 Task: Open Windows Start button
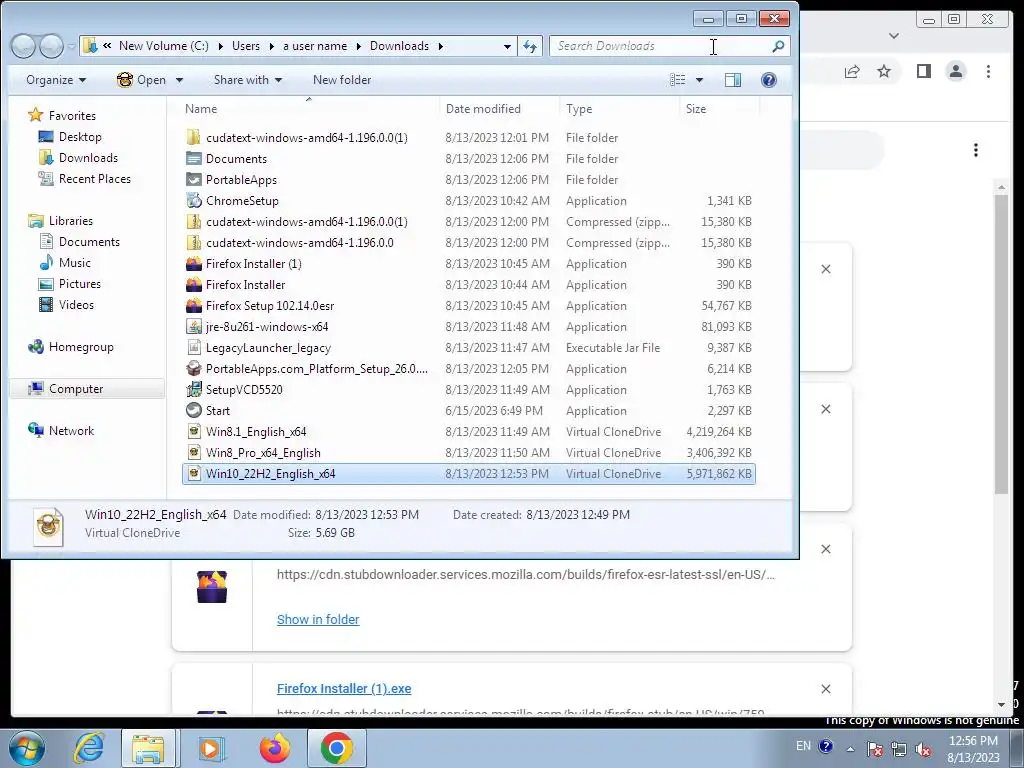click(x=26, y=748)
